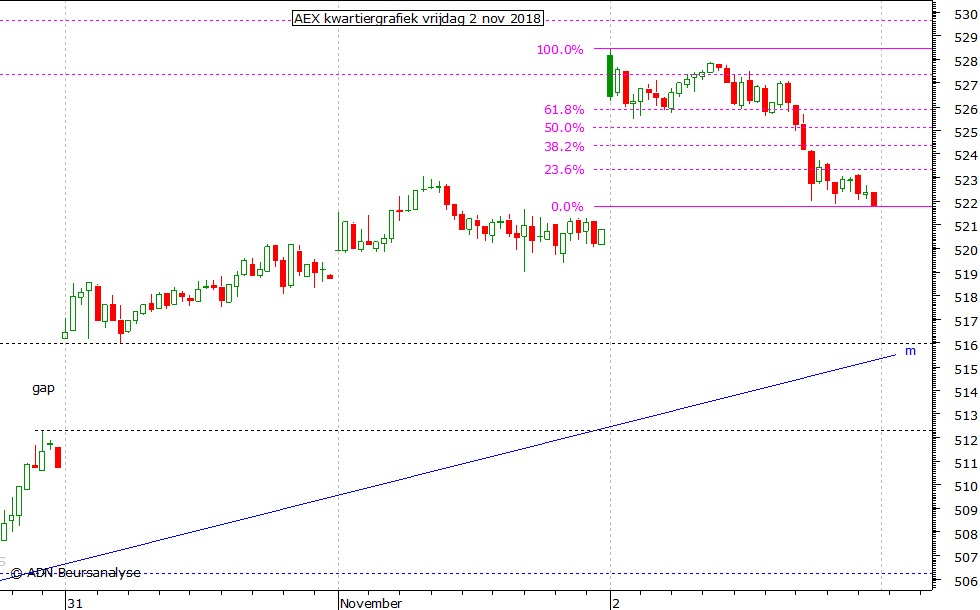Click the 522 price axis value
The width and height of the screenshot is (980, 610).
pos(966,204)
